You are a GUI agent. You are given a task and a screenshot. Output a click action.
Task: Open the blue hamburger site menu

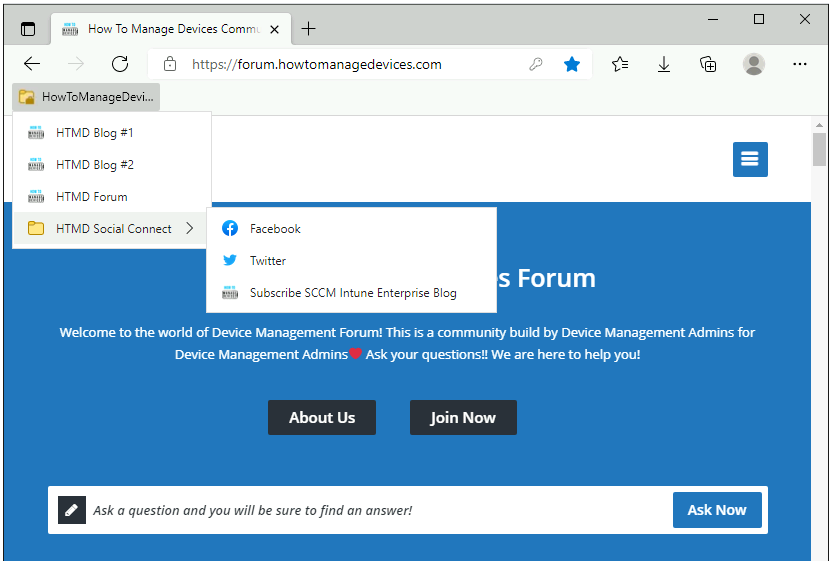pos(750,159)
